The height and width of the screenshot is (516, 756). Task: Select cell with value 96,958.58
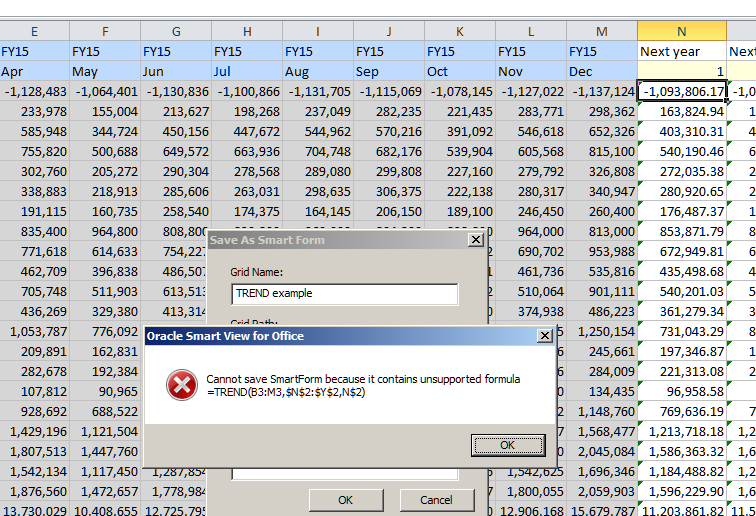[x=682, y=392]
